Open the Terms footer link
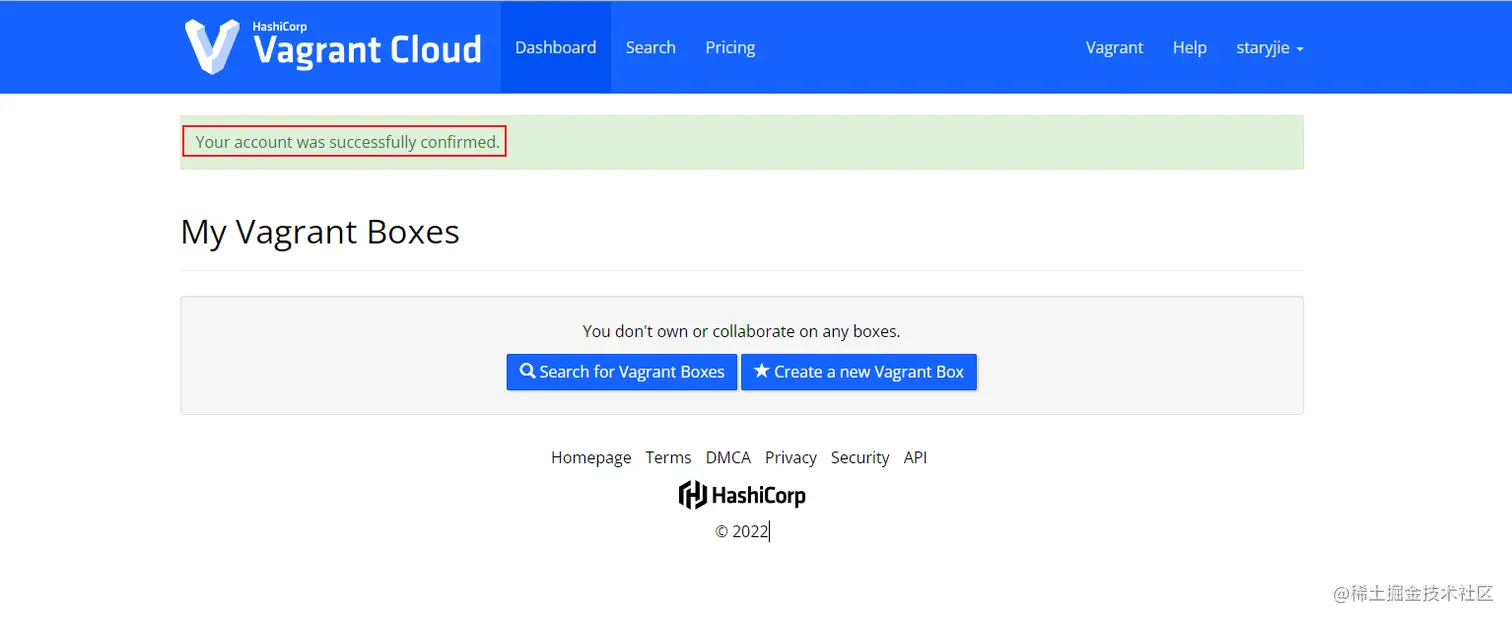 pos(668,457)
